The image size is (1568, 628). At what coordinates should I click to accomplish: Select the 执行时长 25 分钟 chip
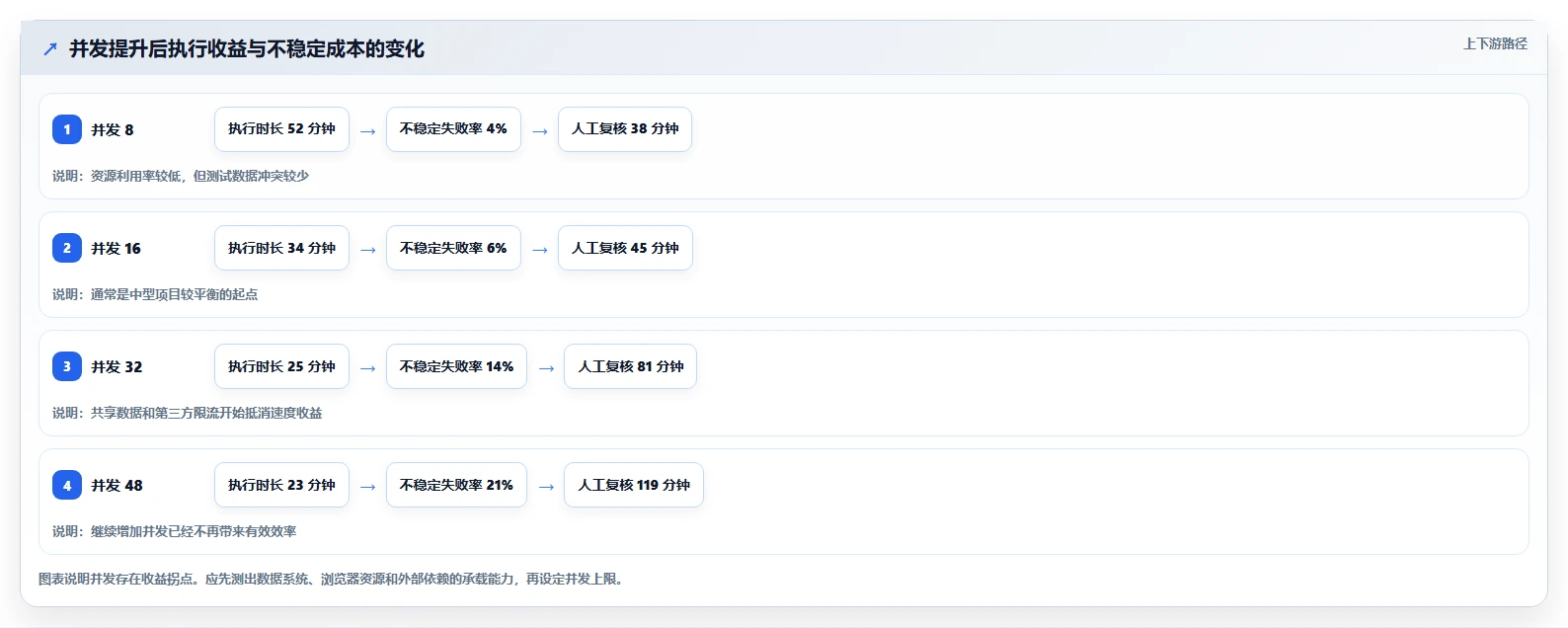[x=281, y=366]
